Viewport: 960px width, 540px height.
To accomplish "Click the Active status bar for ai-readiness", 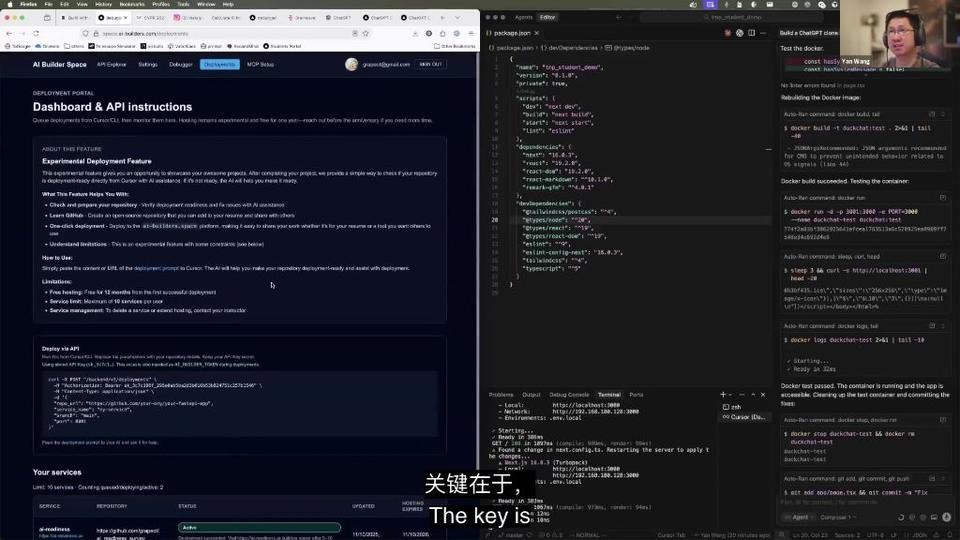I will 259,527.
